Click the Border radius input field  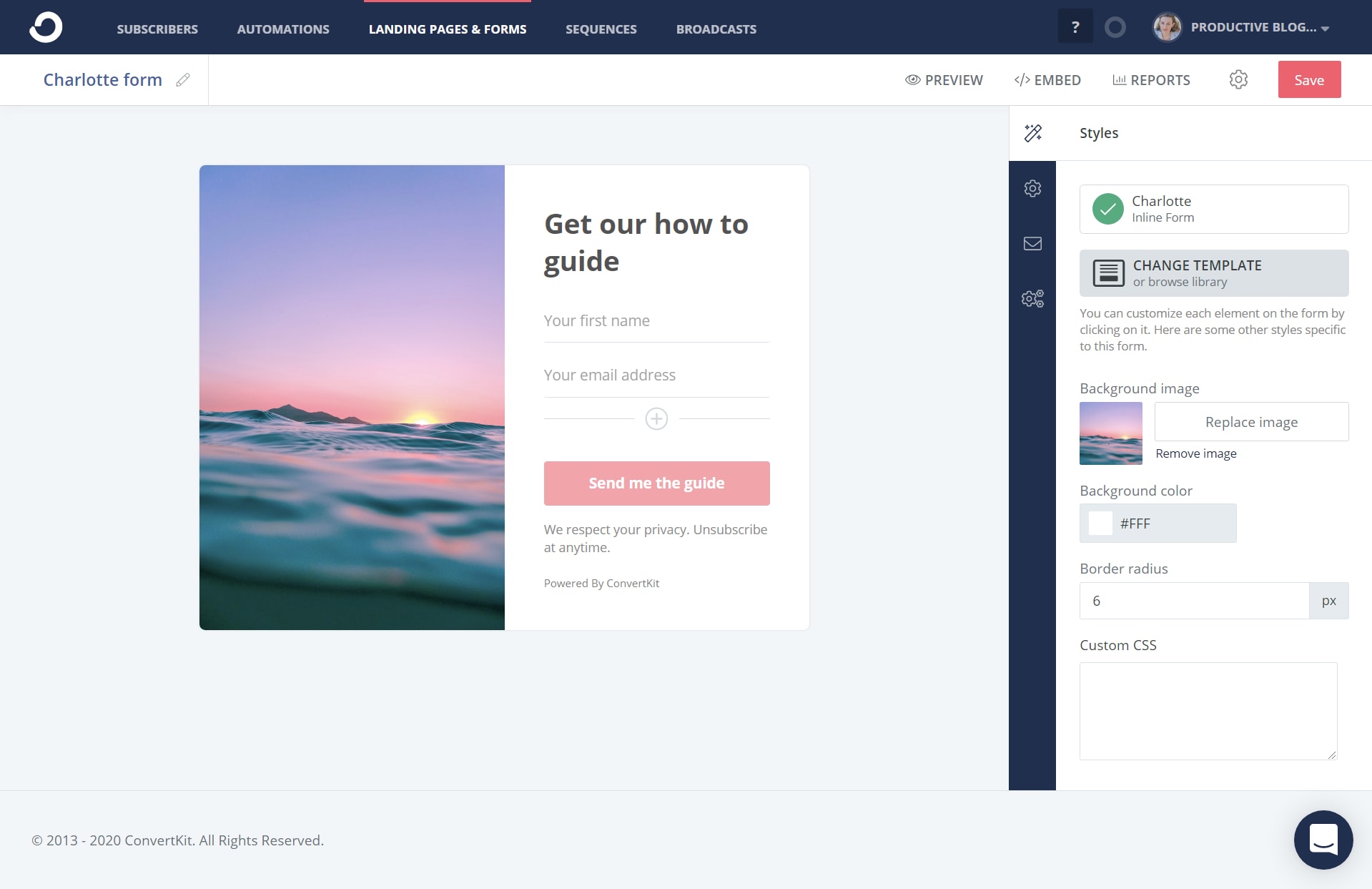(1194, 601)
